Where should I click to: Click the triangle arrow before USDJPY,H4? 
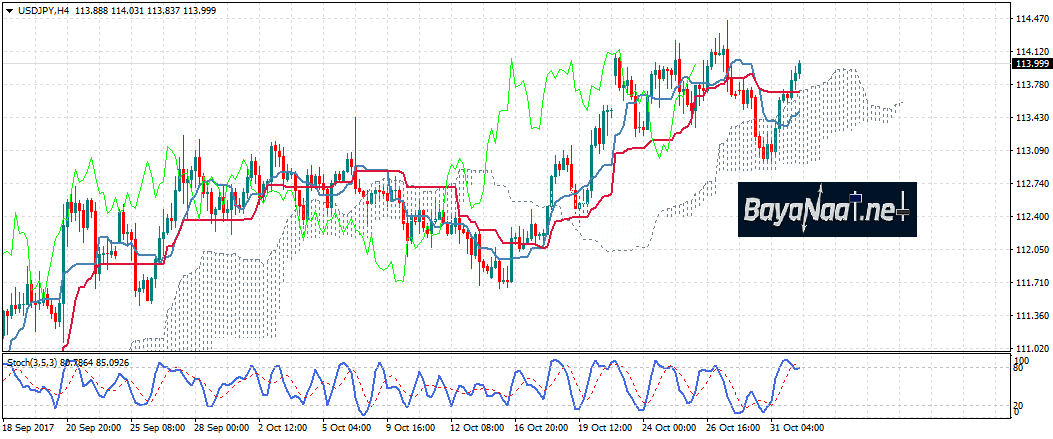click(x=8, y=9)
